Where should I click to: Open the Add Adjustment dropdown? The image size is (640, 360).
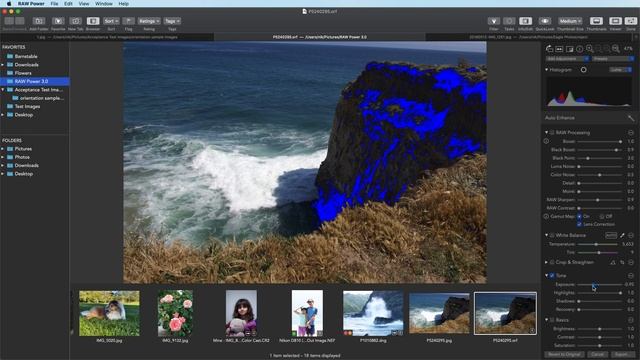pos(567,59)
